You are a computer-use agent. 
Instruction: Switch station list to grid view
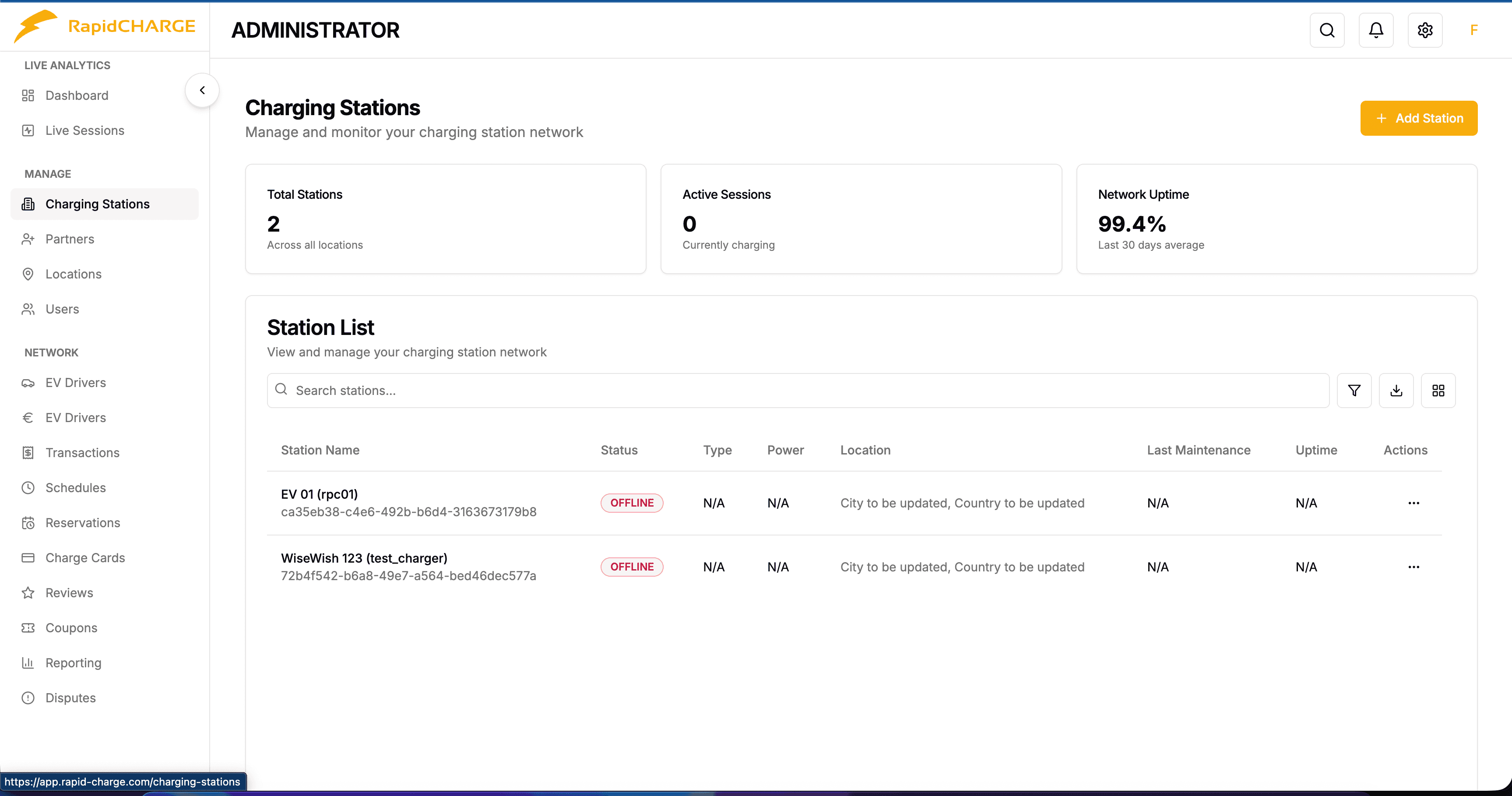pyautogui.click(x=1438, y=390)
